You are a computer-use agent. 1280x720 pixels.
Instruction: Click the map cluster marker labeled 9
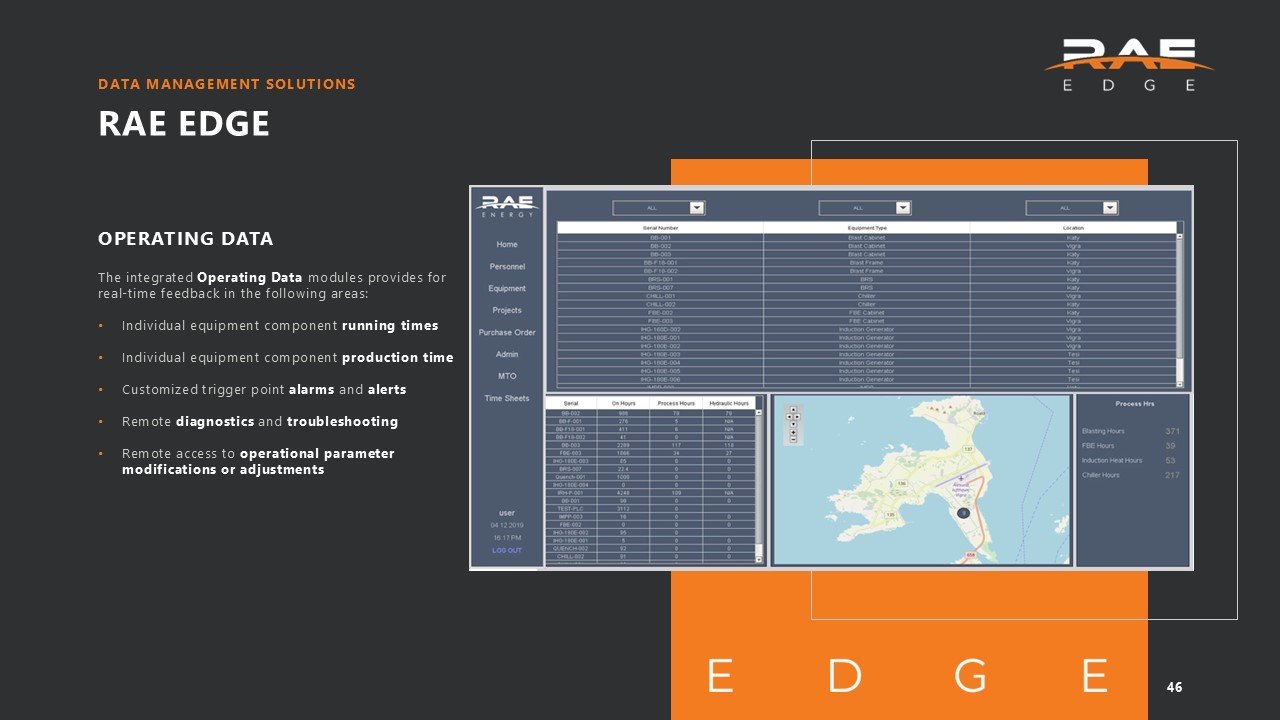964,513
